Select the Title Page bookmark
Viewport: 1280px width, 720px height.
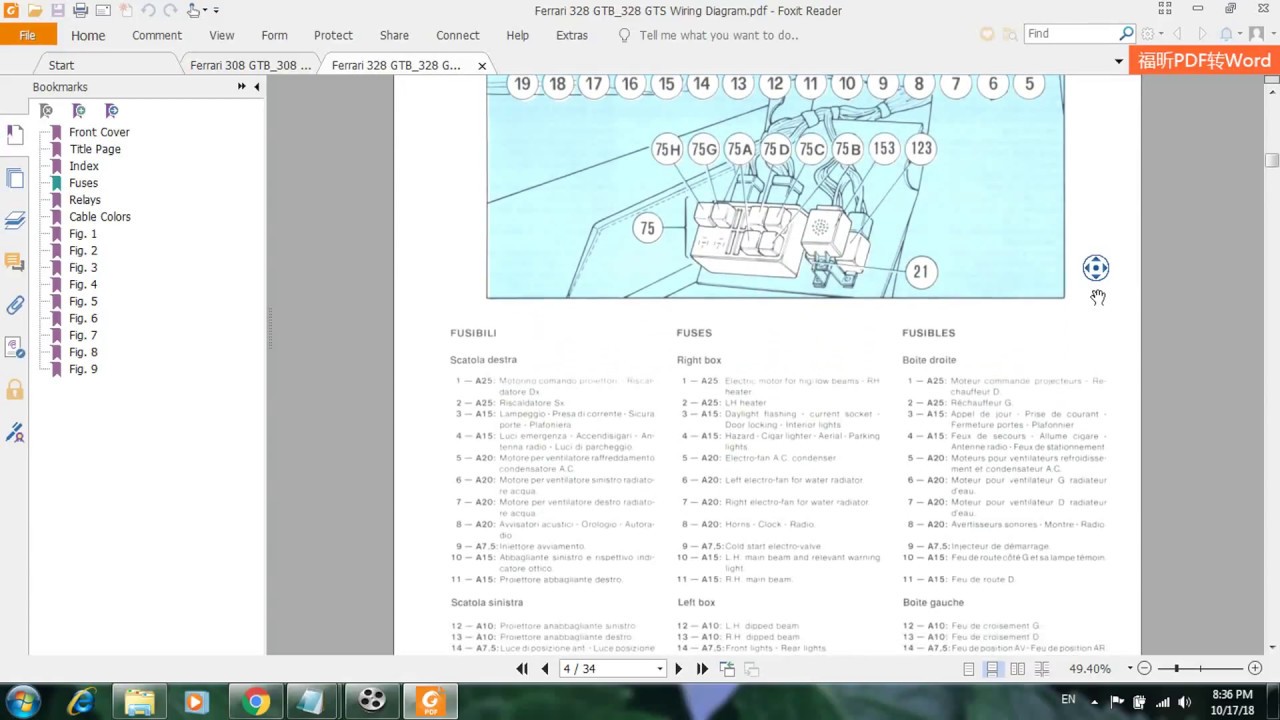click(x=95, y=149)
